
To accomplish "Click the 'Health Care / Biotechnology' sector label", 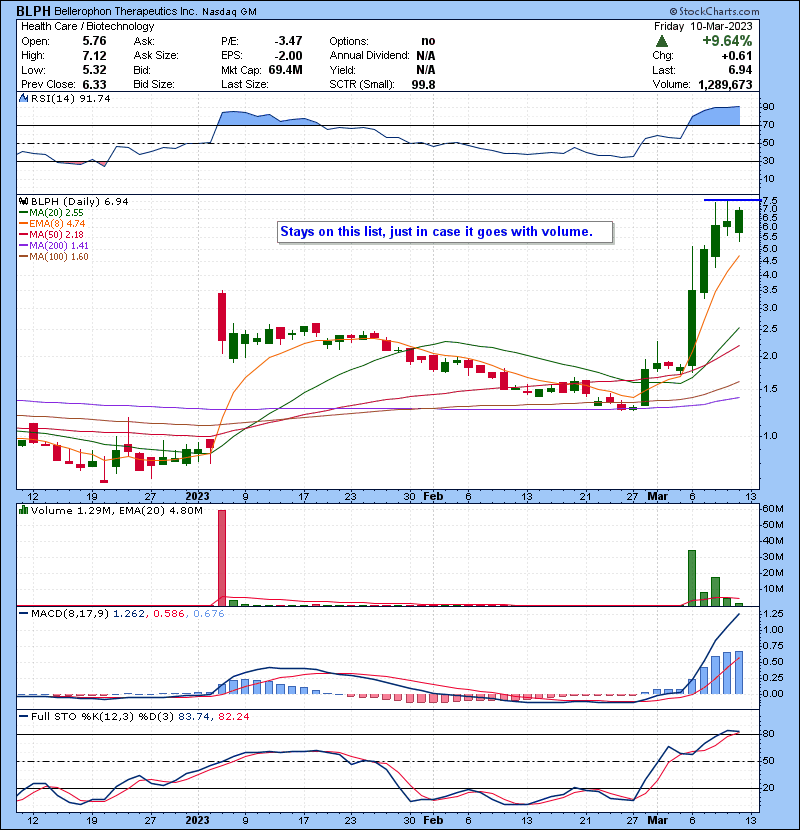I will click(x=88, y=26).
